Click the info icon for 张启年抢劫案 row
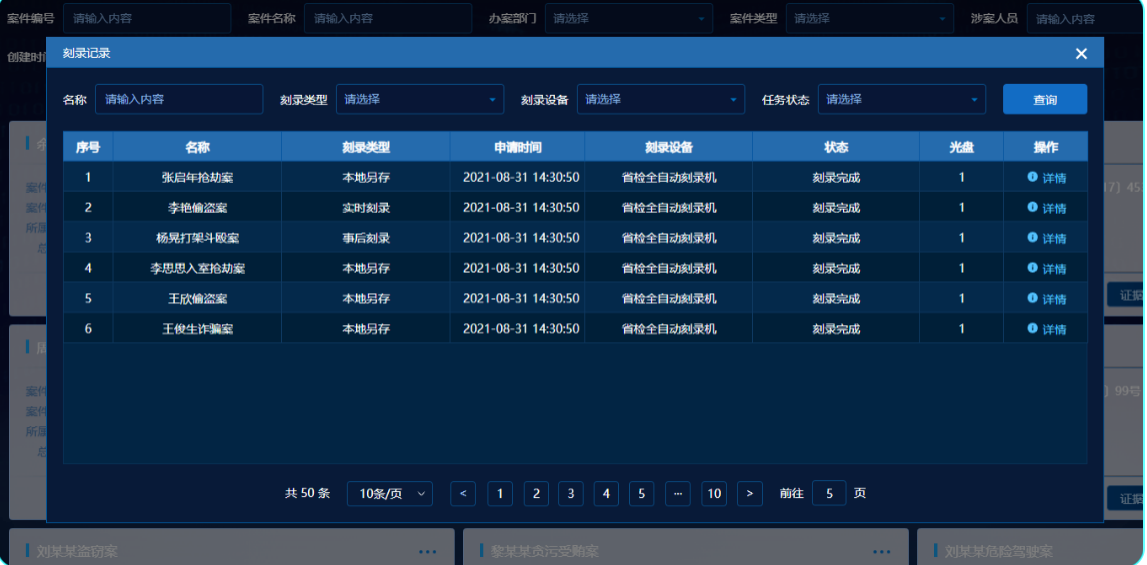Image resolution: width=1147 pixels, height=565 pixels. (x=1032, y=177)
